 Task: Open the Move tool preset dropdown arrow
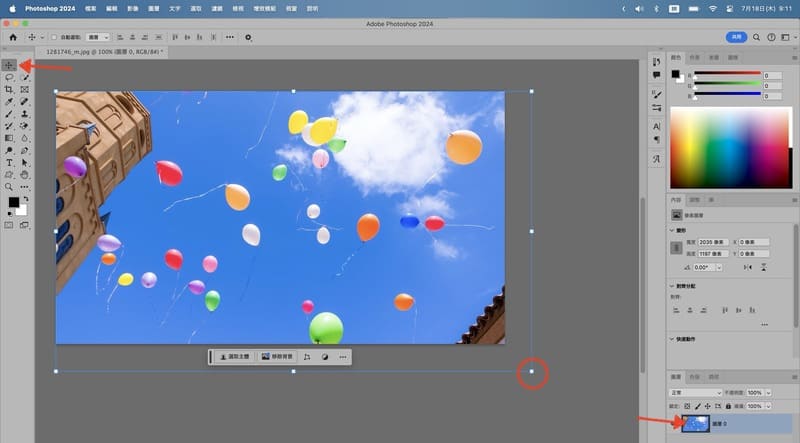pyautogui.click(x=42, y=37)
